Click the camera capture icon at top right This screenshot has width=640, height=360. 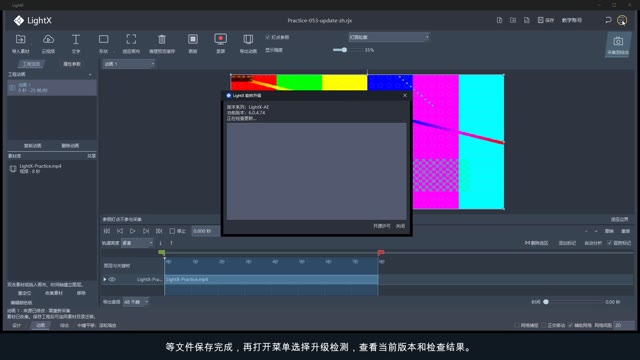[x=618, y=42]
